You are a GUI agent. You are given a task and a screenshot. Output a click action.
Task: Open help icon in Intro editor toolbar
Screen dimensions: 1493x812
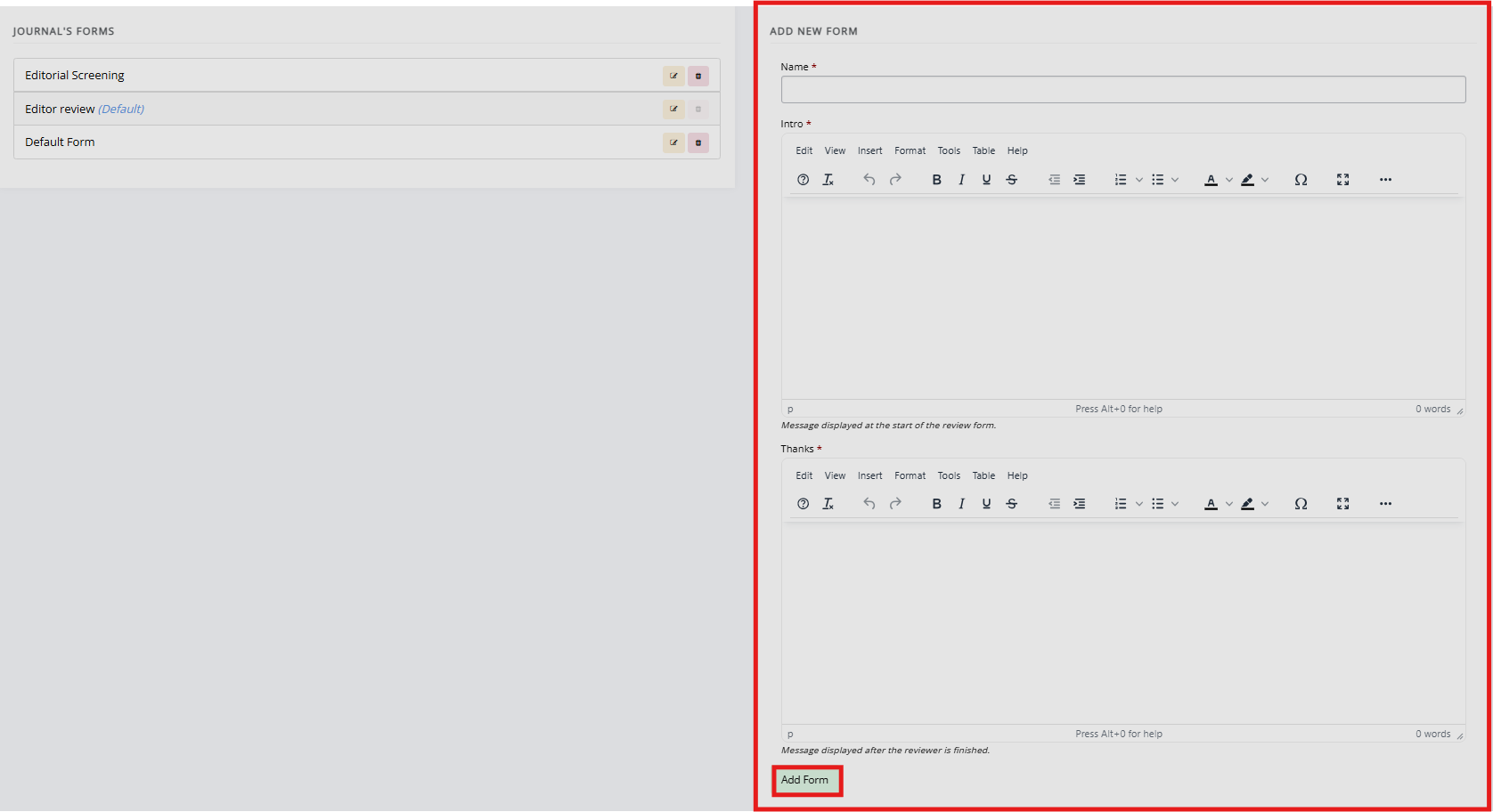[x=803, y=180]
